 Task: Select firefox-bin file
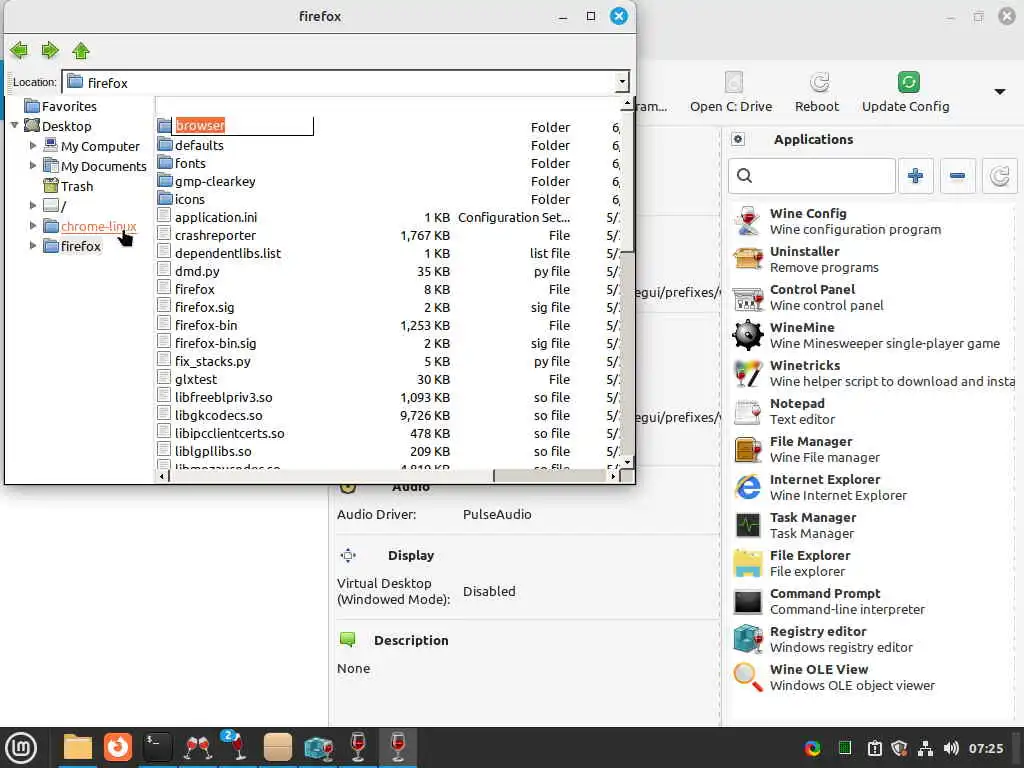click(x=206, y=325)
